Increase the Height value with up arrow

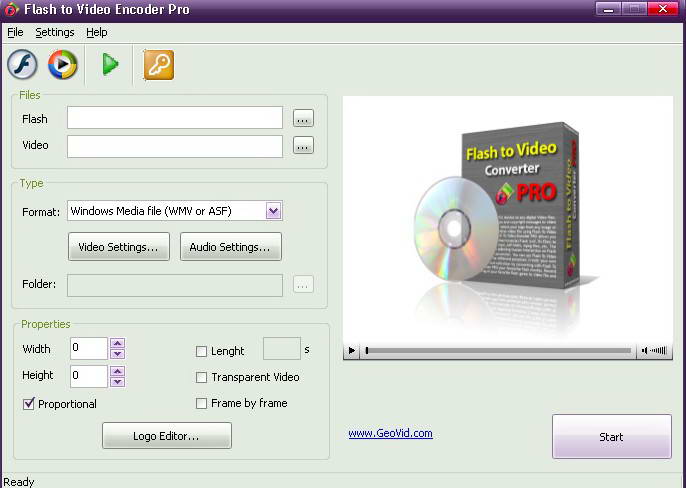click(x=117, y=372)
